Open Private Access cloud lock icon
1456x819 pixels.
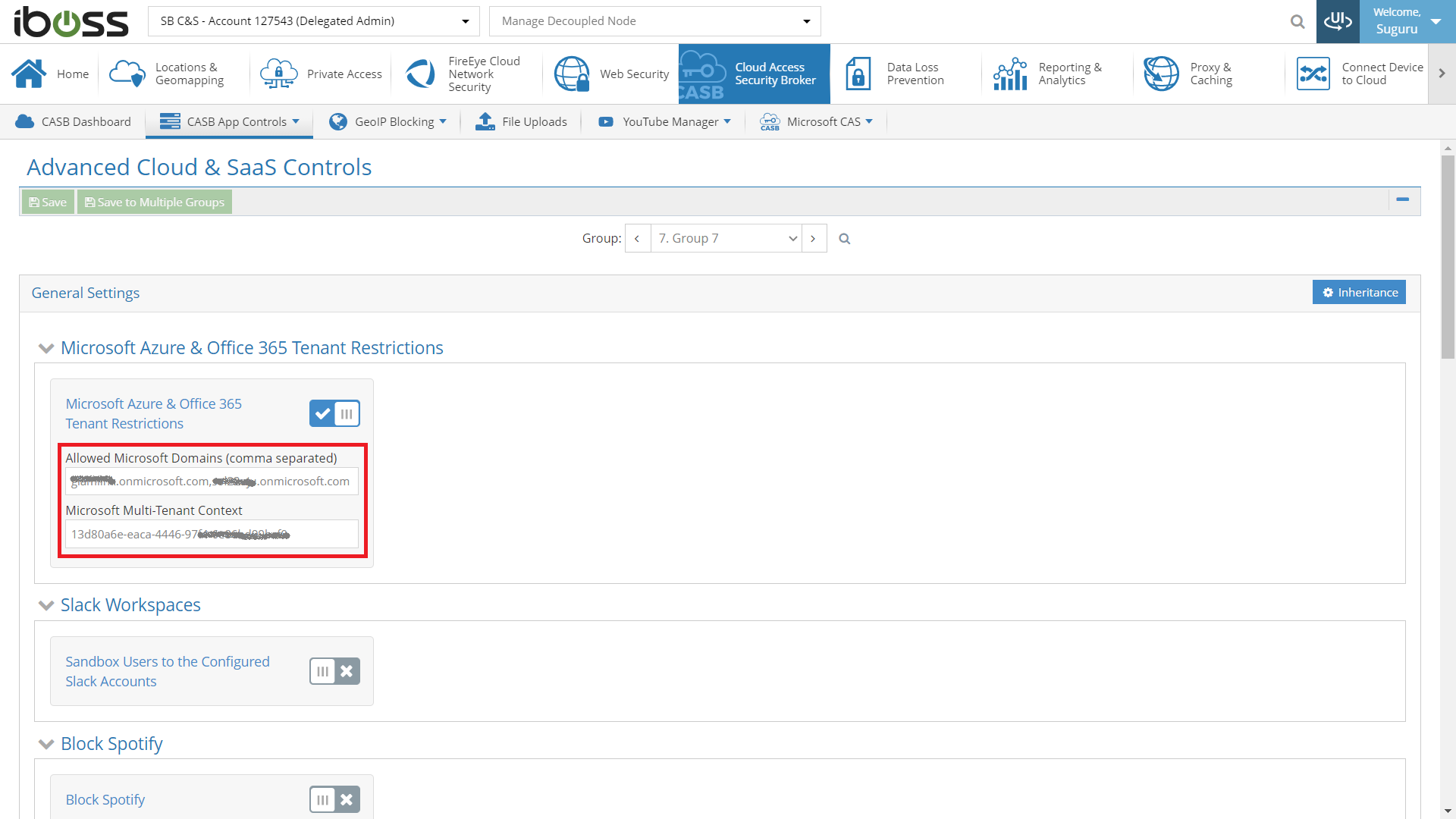click(279, 74)
